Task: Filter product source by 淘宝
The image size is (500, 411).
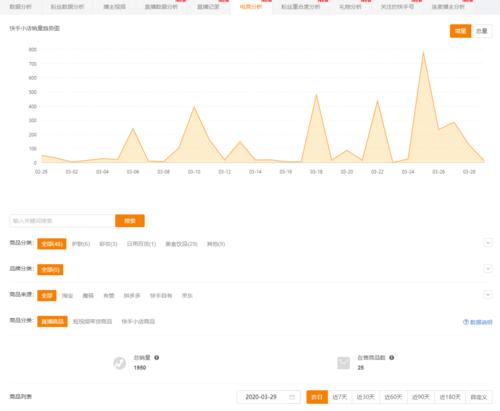Action: click(x=67, y=296)
